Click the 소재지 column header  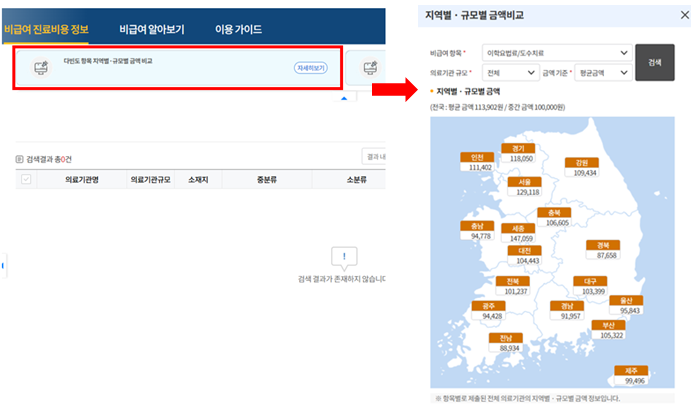[198, 180]
